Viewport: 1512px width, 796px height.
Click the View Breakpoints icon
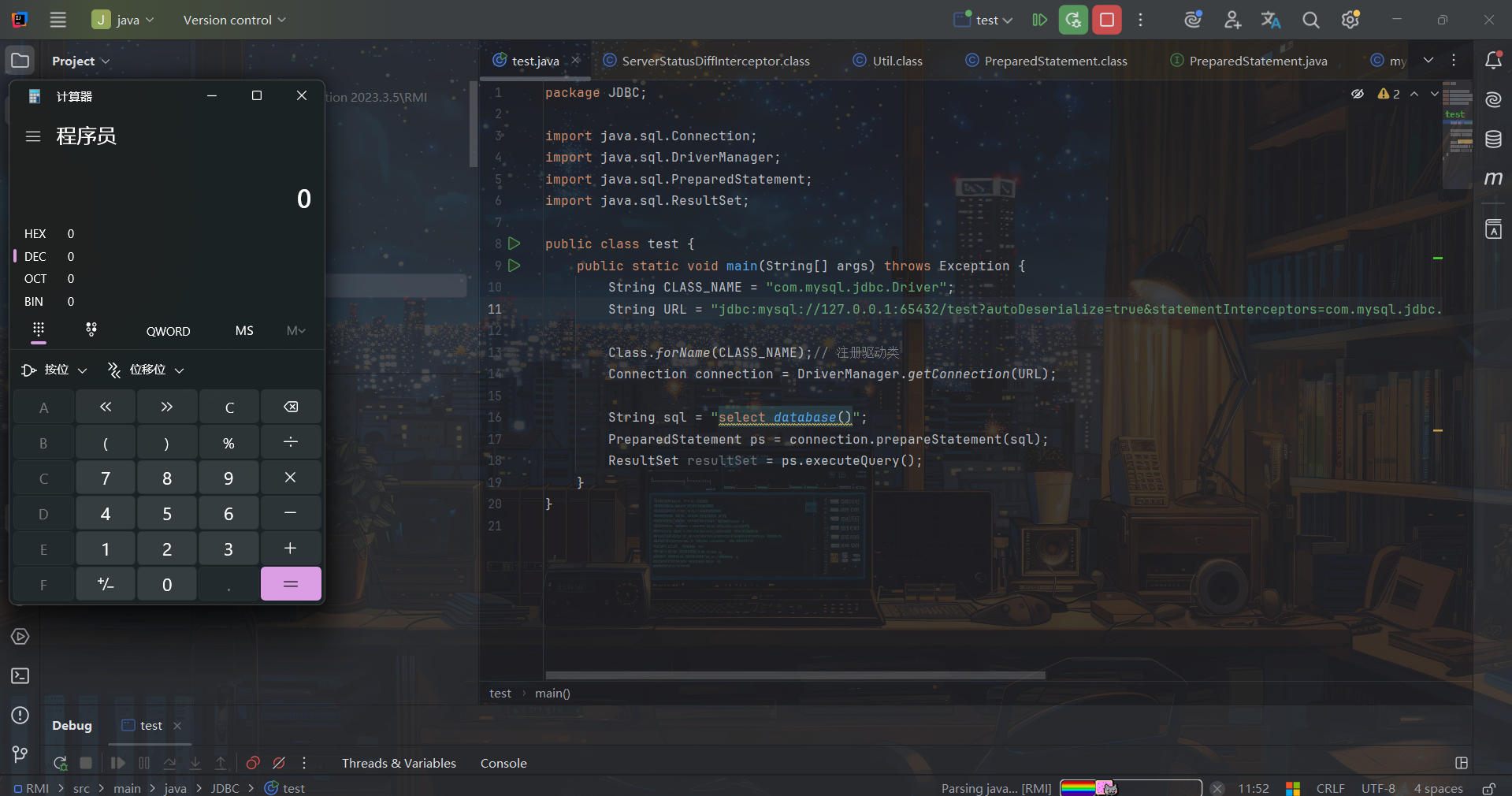253,763
